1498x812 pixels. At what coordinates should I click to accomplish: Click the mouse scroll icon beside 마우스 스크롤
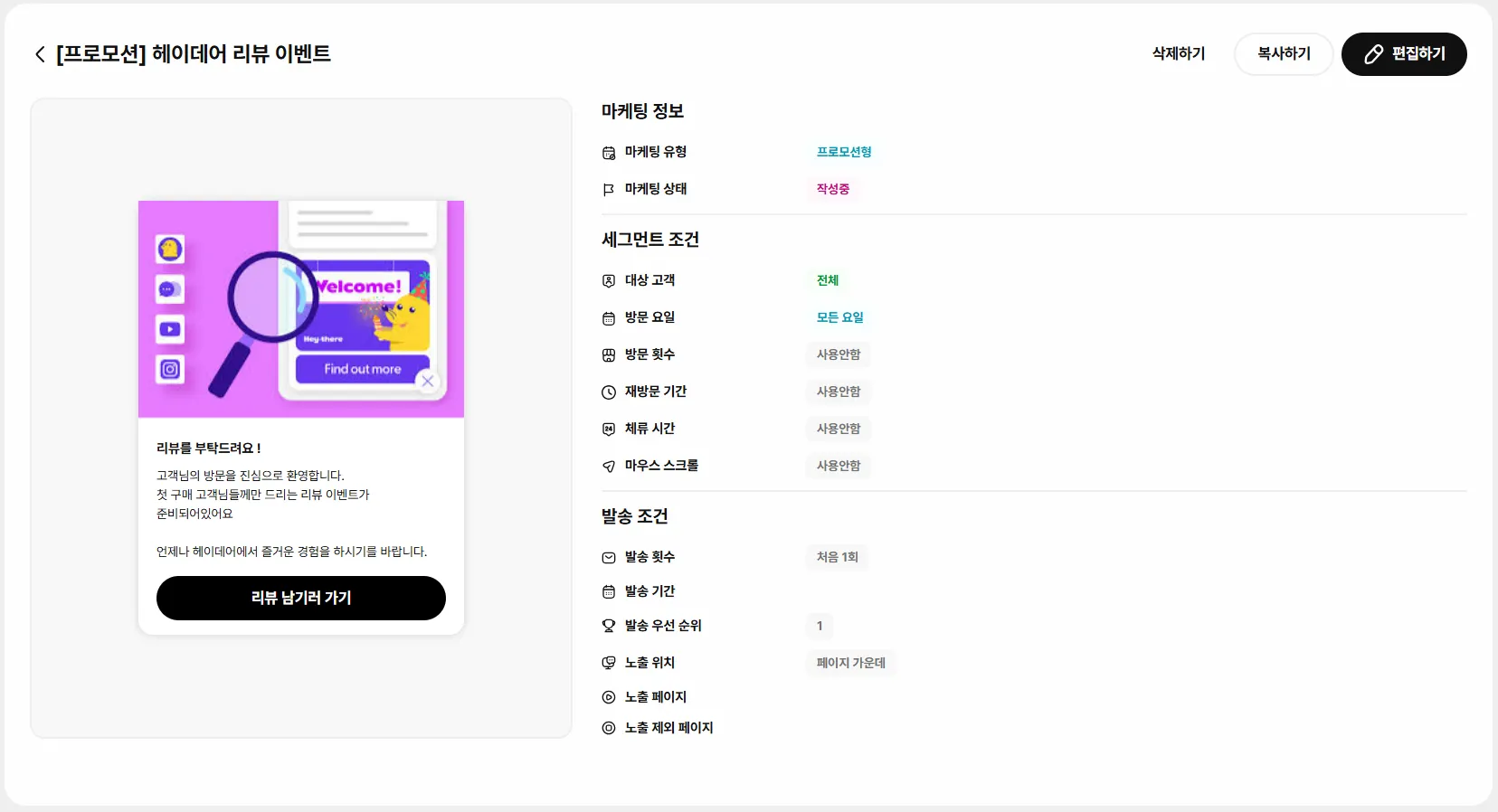point(609,467)
